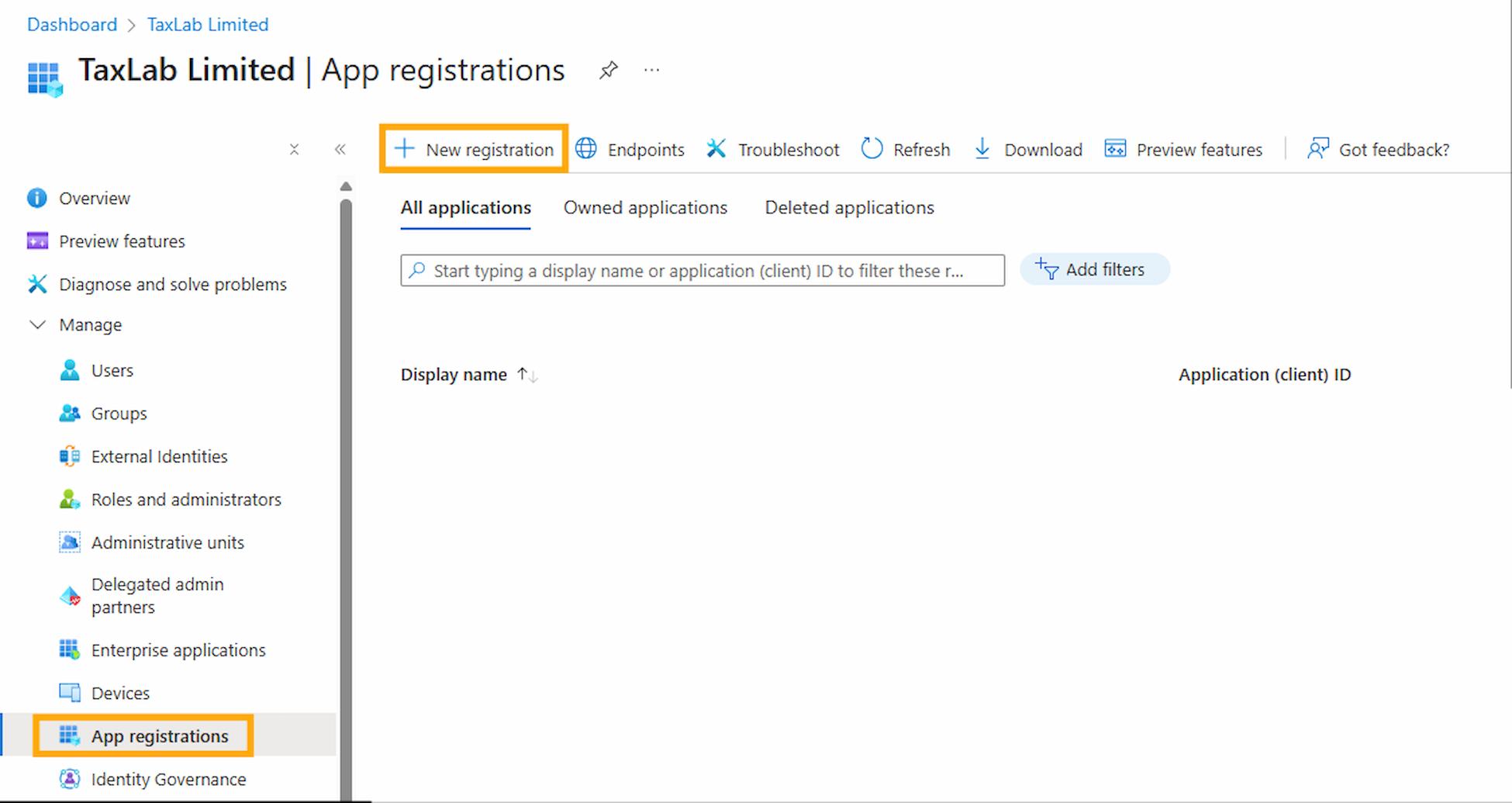Viewport: 1512px width, 803px height.
Task: Click the Users person icon
Action: tap(70, 370)
